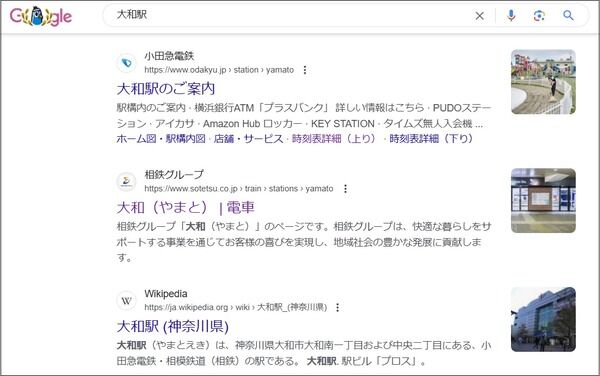Click the 小田急電鉄 site favicon

coord(127,63)
